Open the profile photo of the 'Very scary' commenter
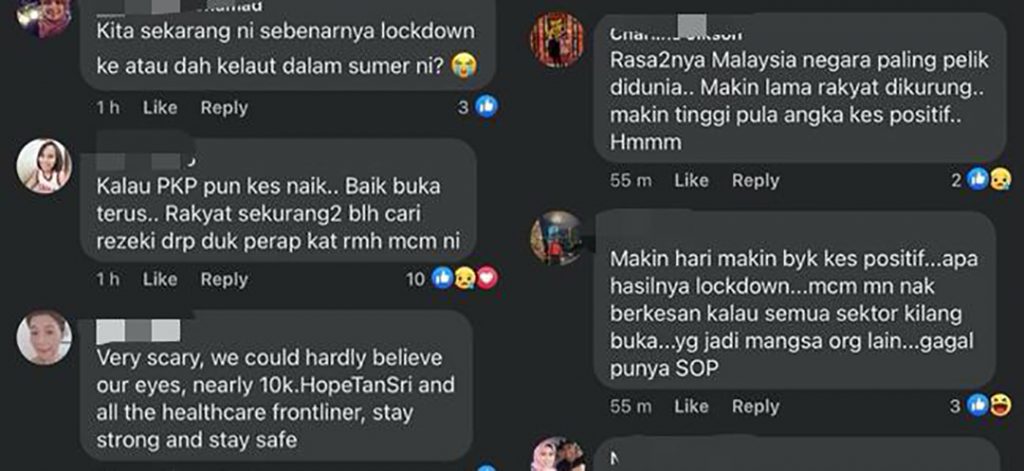This screenshot has height=471, width=1024. click(x=44, y=337)
